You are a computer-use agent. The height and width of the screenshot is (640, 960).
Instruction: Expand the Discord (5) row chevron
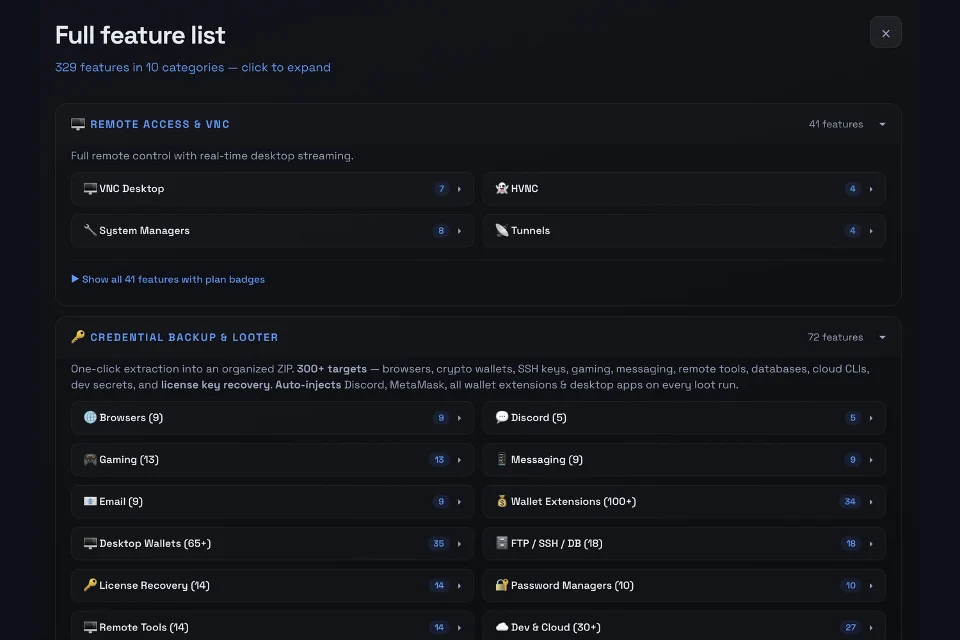[x=871, y=418]
